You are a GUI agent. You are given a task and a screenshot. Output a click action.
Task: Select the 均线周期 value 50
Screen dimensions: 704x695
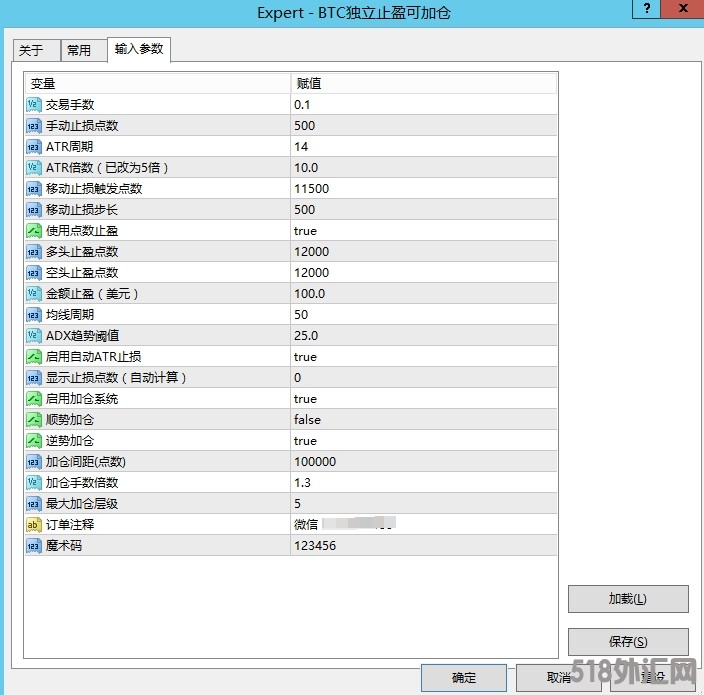point(301,315)
